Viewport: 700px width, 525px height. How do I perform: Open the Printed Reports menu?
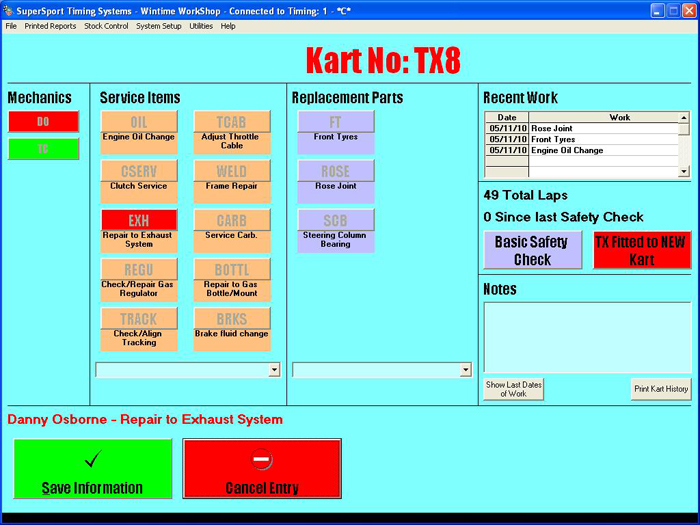pyautogui.click(x=50, y=26)
